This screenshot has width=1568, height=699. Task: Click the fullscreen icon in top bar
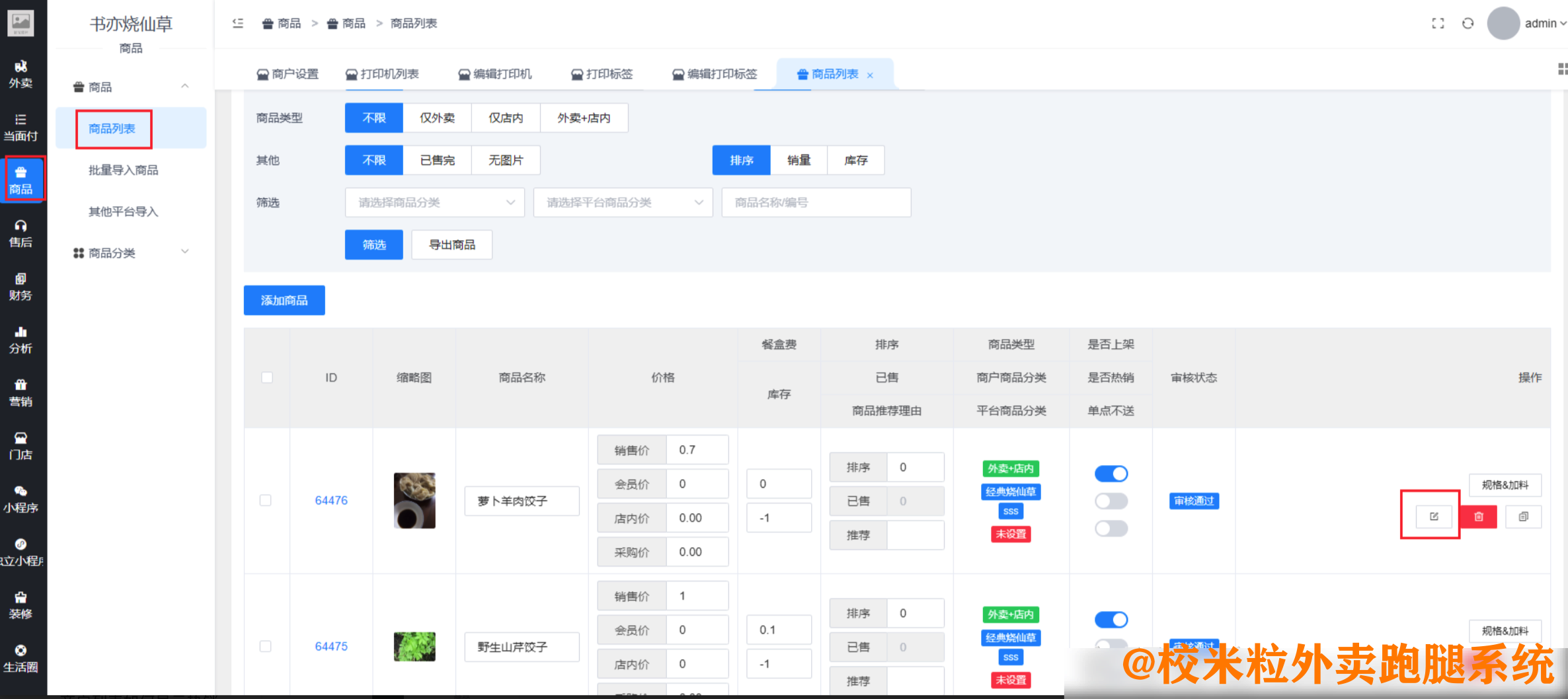[x=1438, y=23]
